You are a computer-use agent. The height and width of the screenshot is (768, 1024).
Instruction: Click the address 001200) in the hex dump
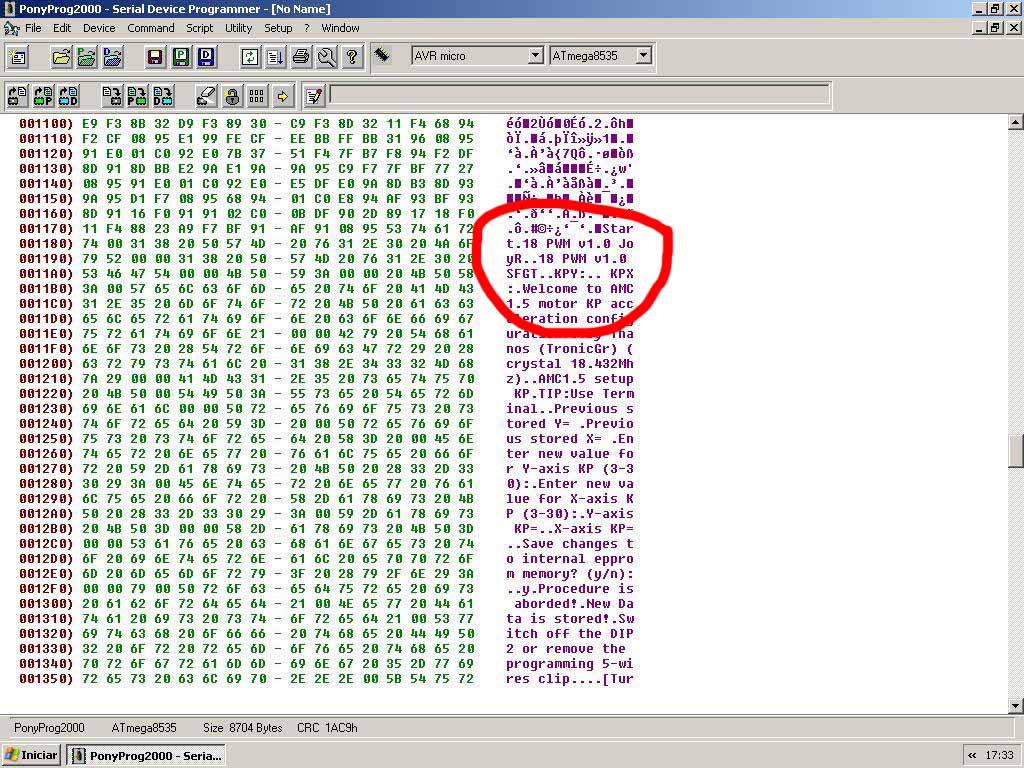click(x=46, y=364)
